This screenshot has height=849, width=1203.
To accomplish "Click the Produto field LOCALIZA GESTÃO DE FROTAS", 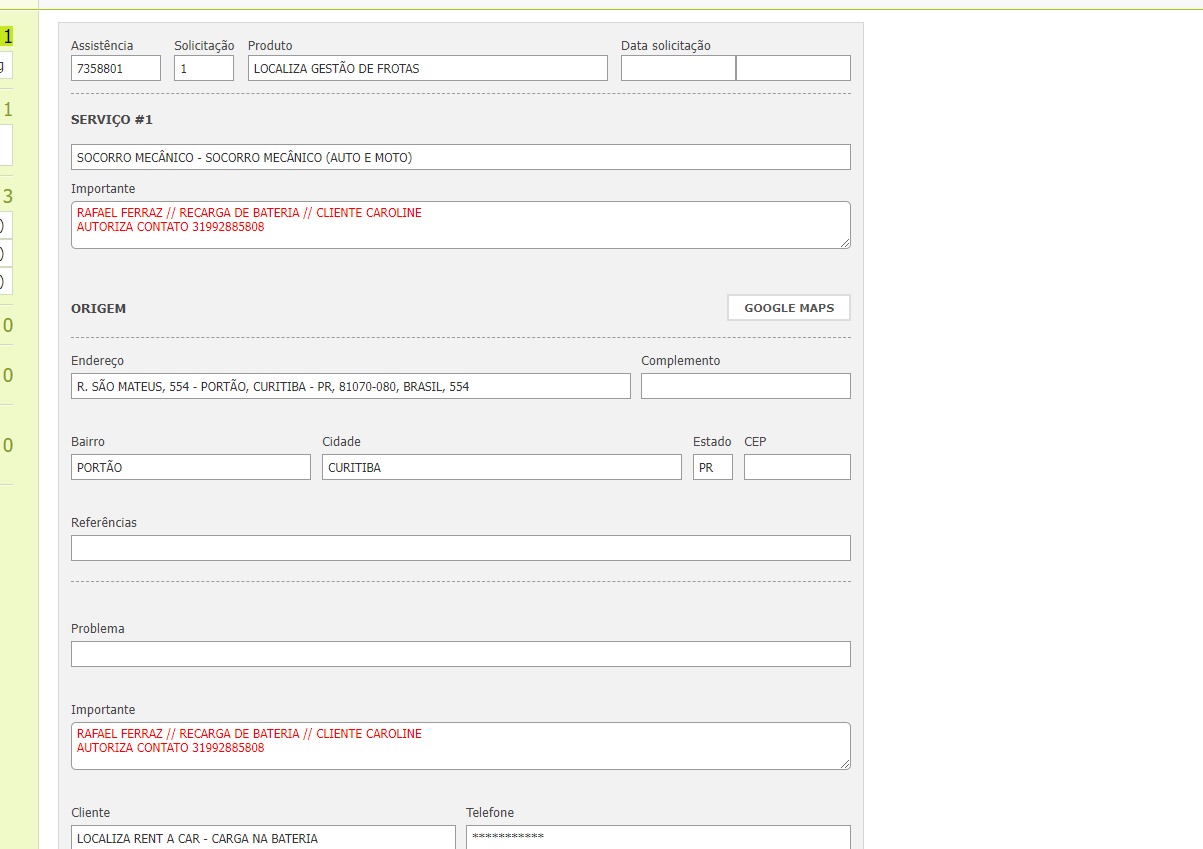I will click(x=428, y=68).
